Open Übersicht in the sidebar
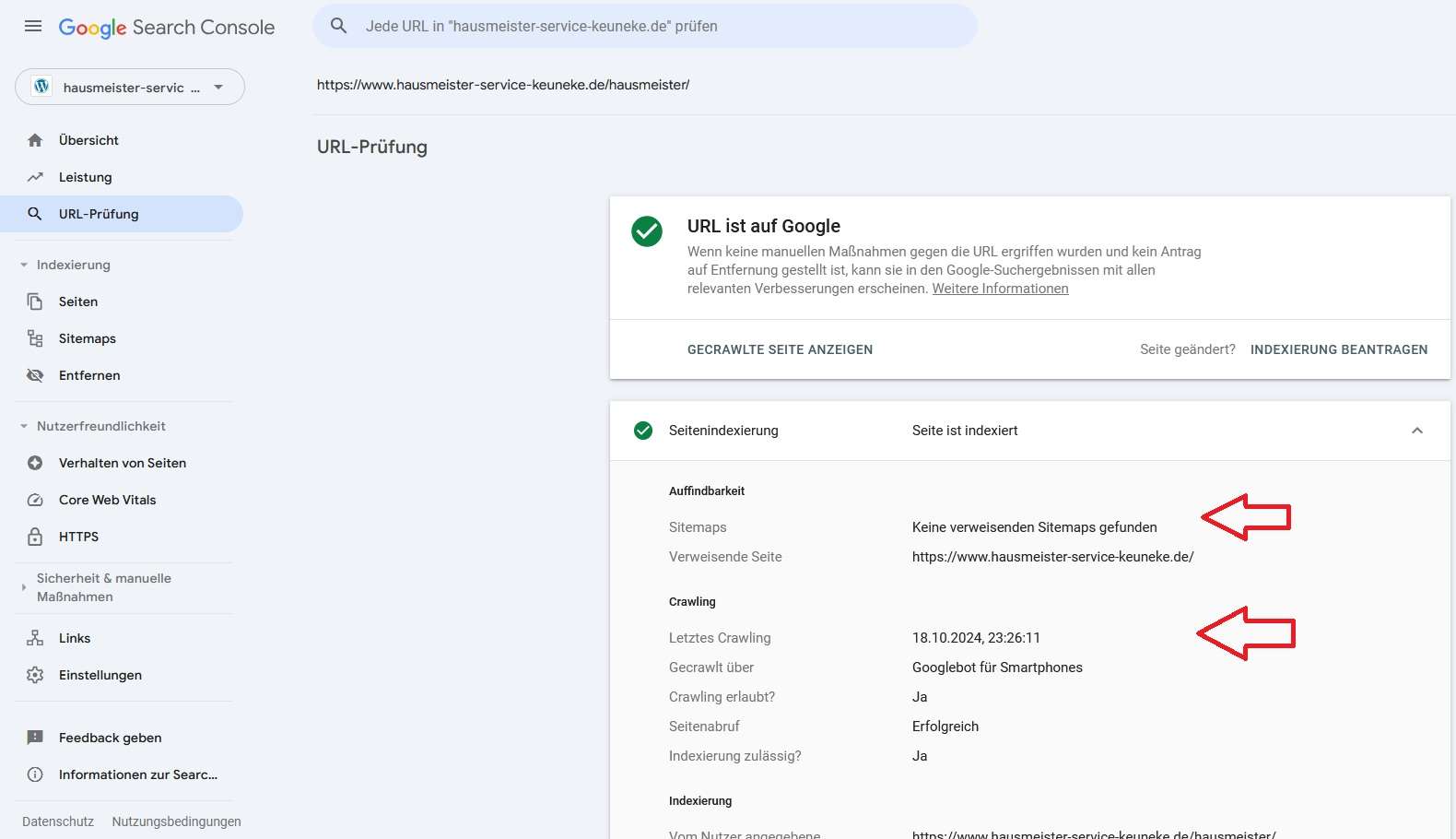Image resolution: width=1456 pixels, height=839 pixels. click(x=122, y=140)
